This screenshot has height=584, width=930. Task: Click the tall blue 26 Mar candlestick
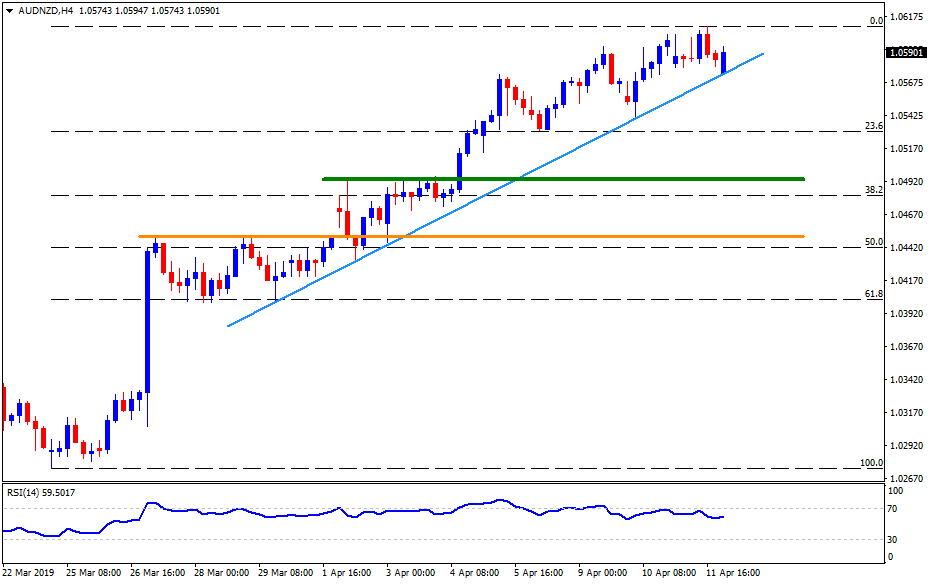pos(147,320)
